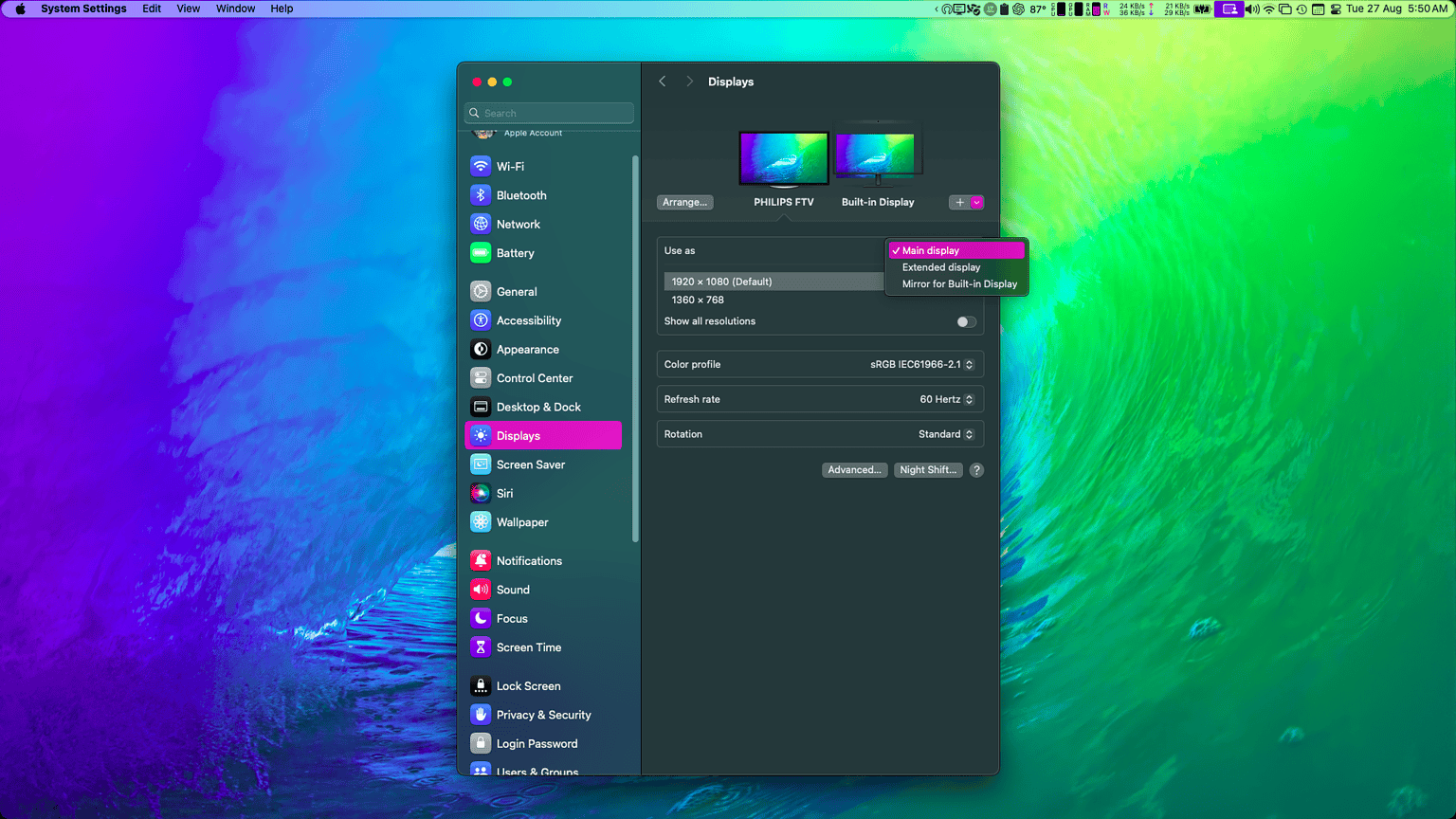Image resolution: width=1456 pixels, height=819 pixels.
Task: Open the Color profile dropdown
Action: coord(924,364)
